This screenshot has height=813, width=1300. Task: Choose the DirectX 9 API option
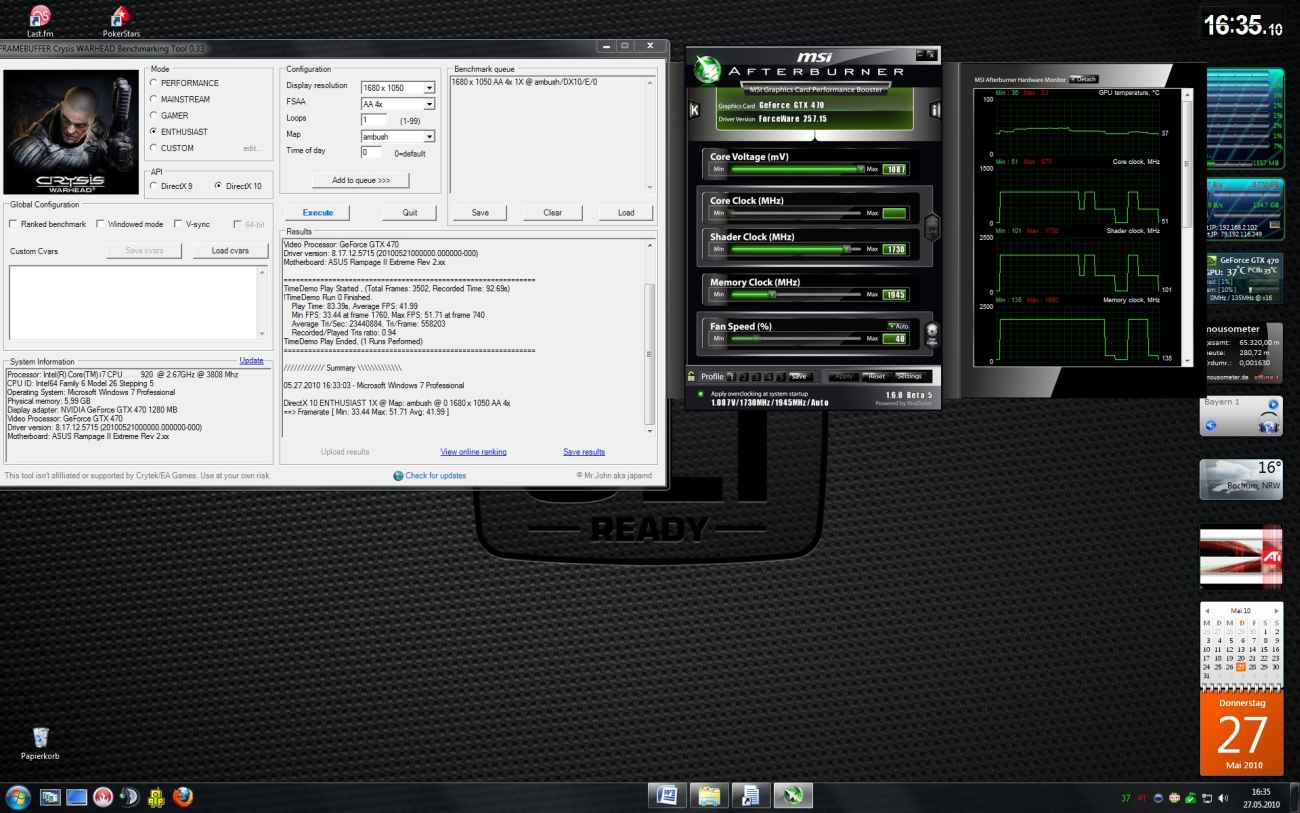click(x=154, y=186)
